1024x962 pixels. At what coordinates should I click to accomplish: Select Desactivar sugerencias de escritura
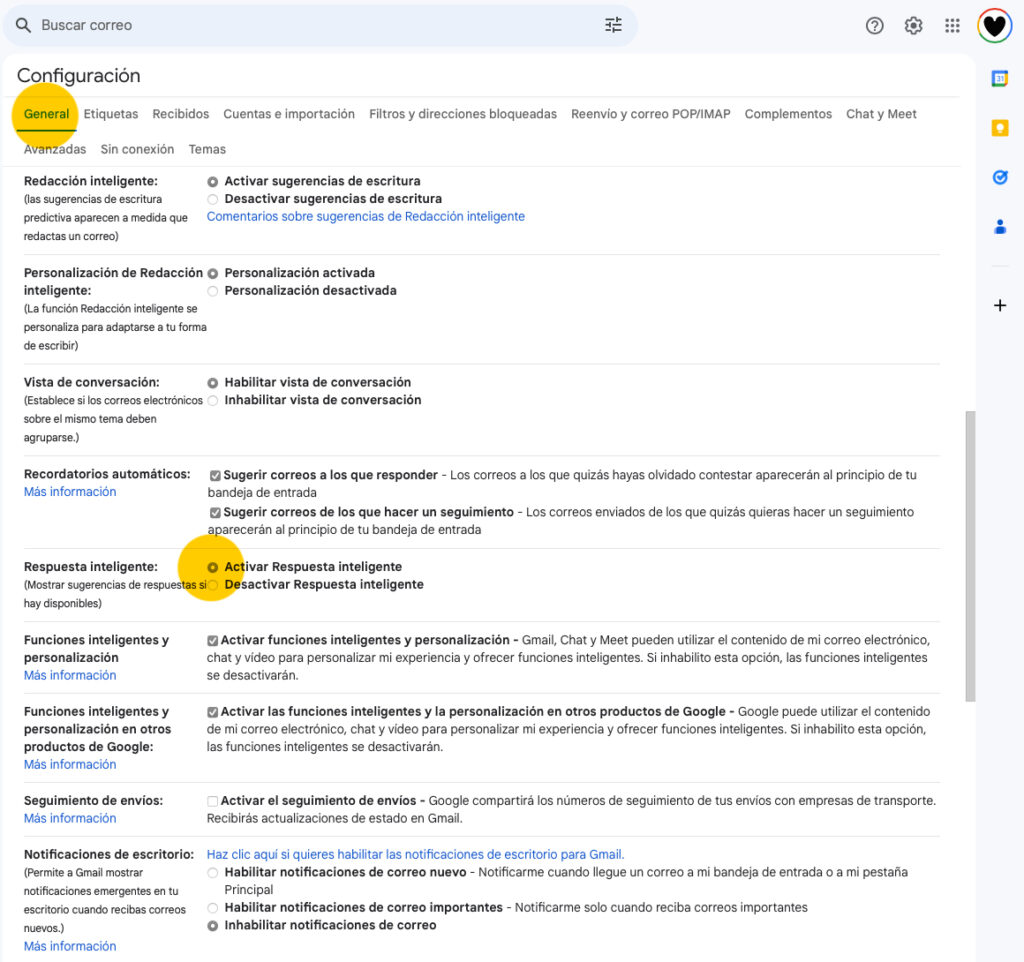click(x=212, y=199)
